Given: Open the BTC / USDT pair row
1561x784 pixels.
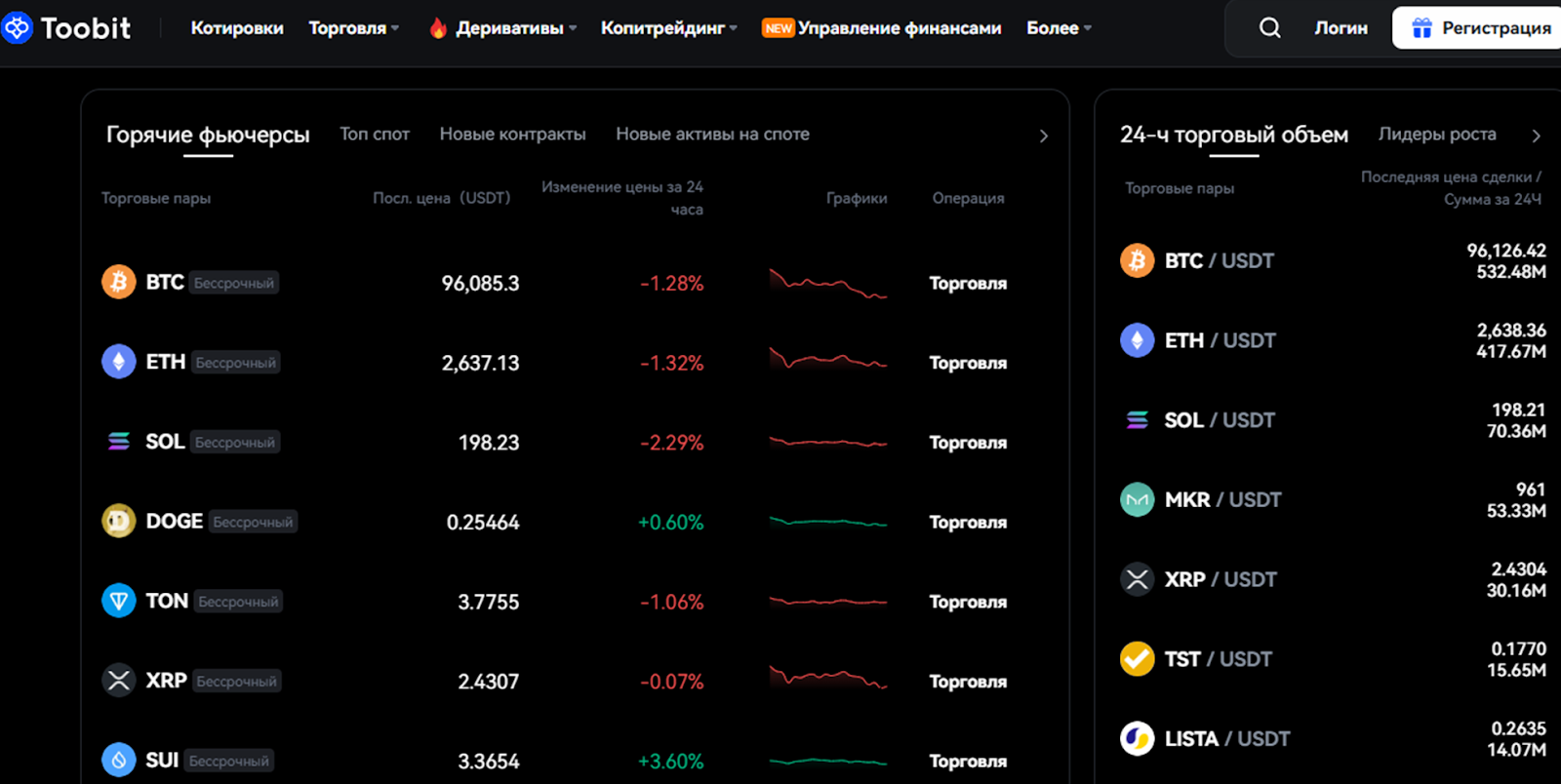Looking at the screenshot, I should pyautogui.click(x=1333, y=260).
